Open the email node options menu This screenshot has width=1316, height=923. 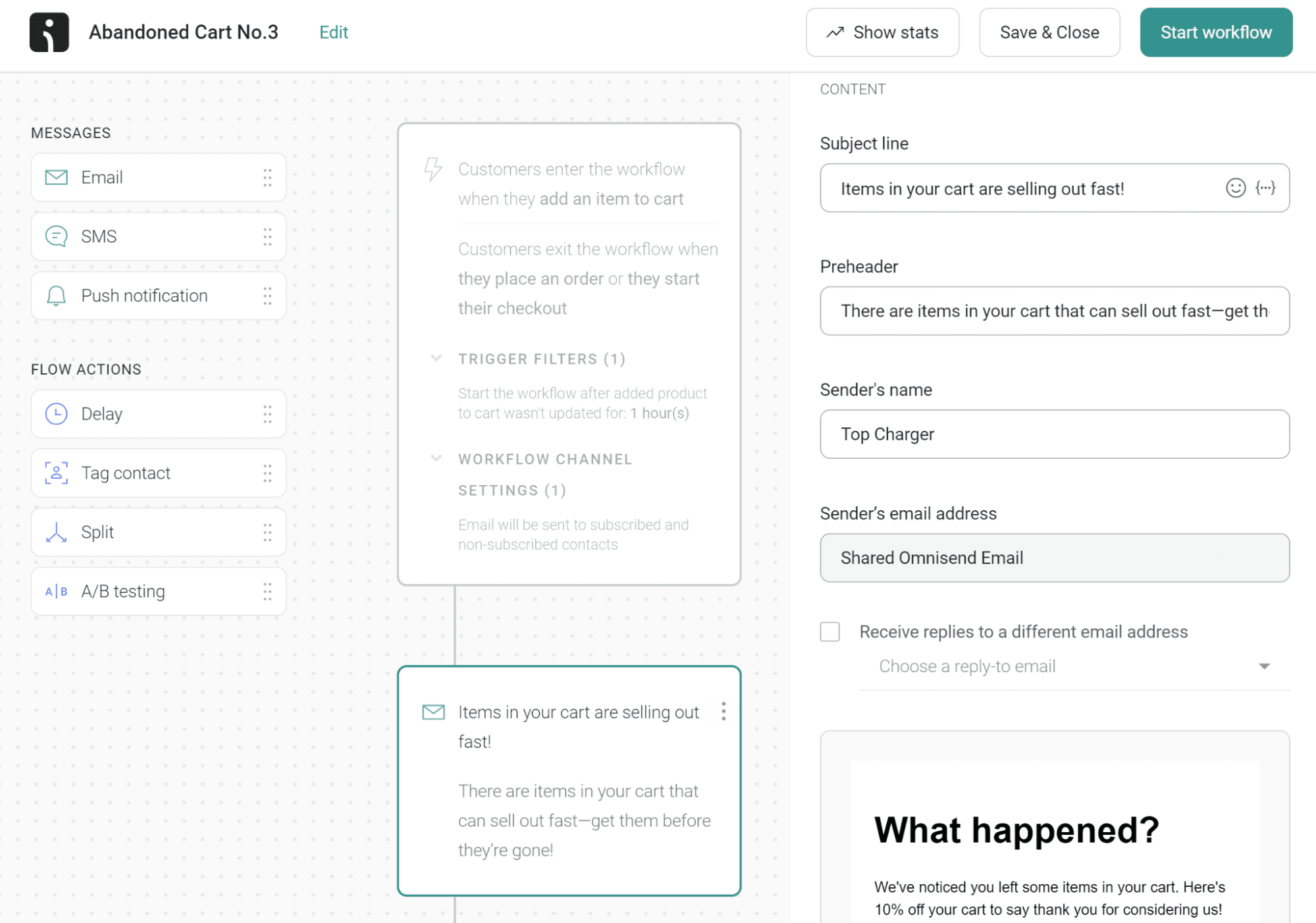pos(723,712)
